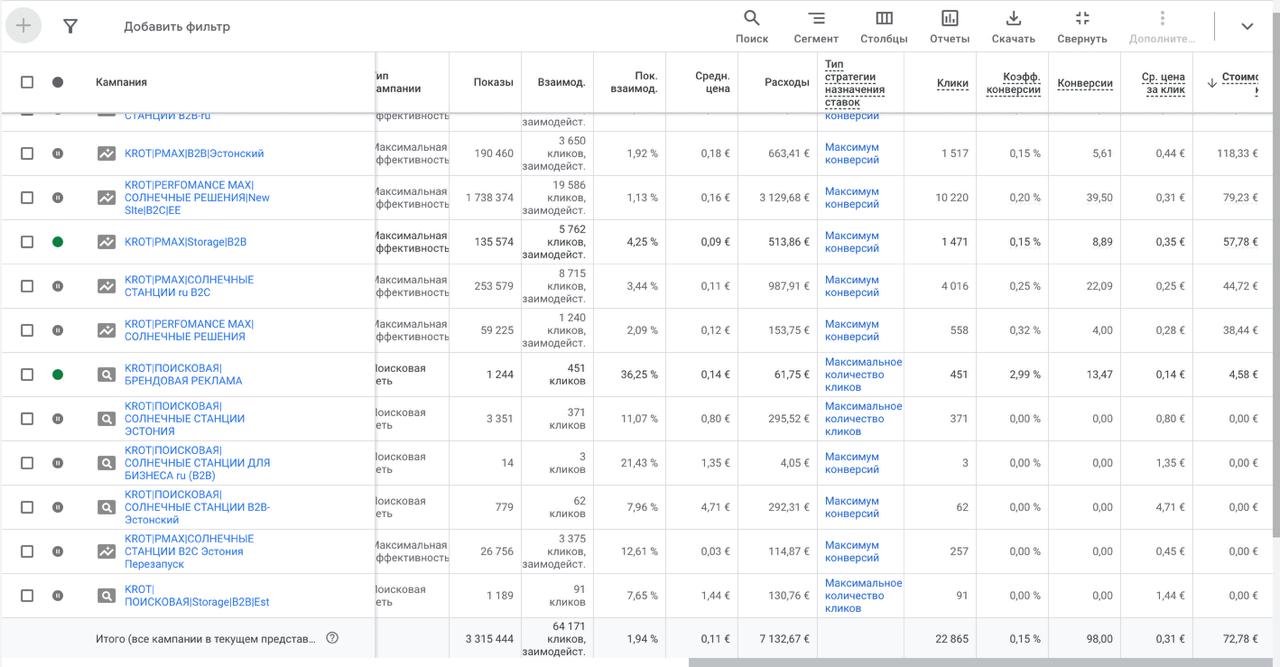This screenshot has width=1280, height=667.
Task: Click the funnel filter icon
Action: (x=70, y=27)
